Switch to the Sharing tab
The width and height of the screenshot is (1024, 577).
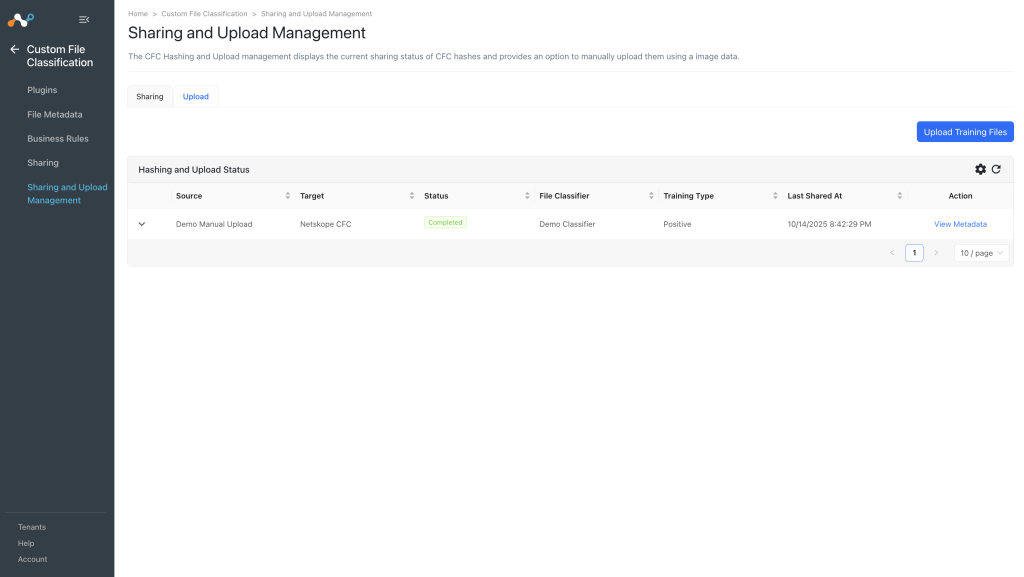(x=150, y=97)
